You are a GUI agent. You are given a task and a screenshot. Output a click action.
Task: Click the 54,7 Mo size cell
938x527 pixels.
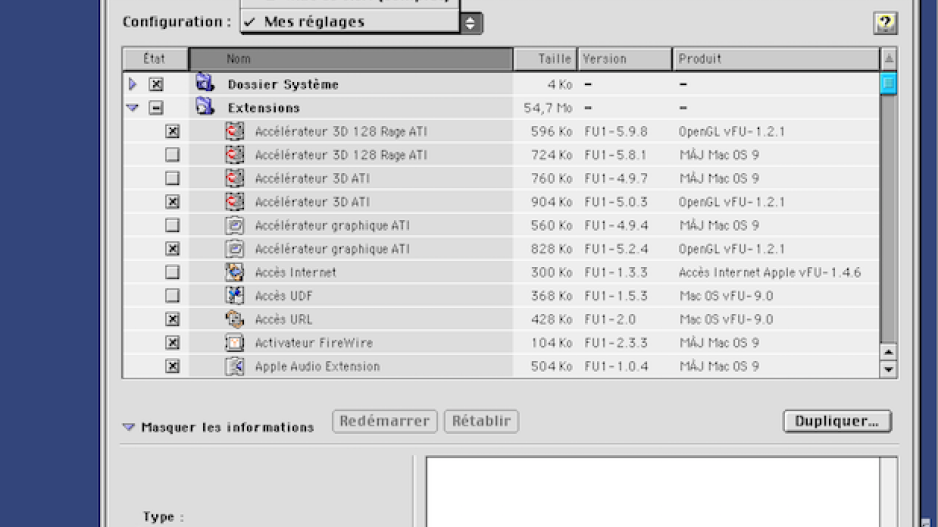pos(548,108)
